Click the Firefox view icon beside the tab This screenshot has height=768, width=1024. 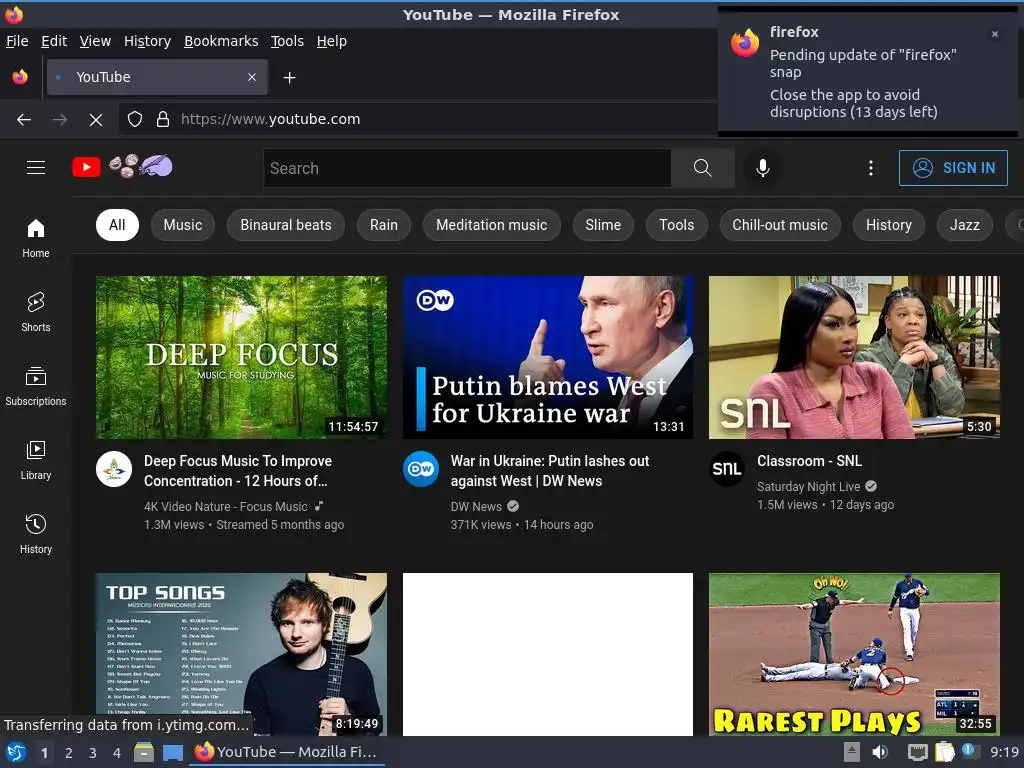[20, 77]
